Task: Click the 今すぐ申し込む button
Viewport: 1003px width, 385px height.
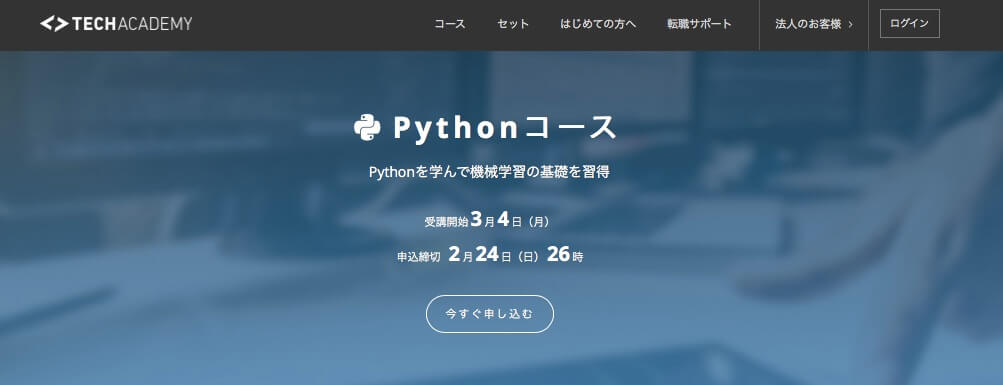Action: coord(490,314)
